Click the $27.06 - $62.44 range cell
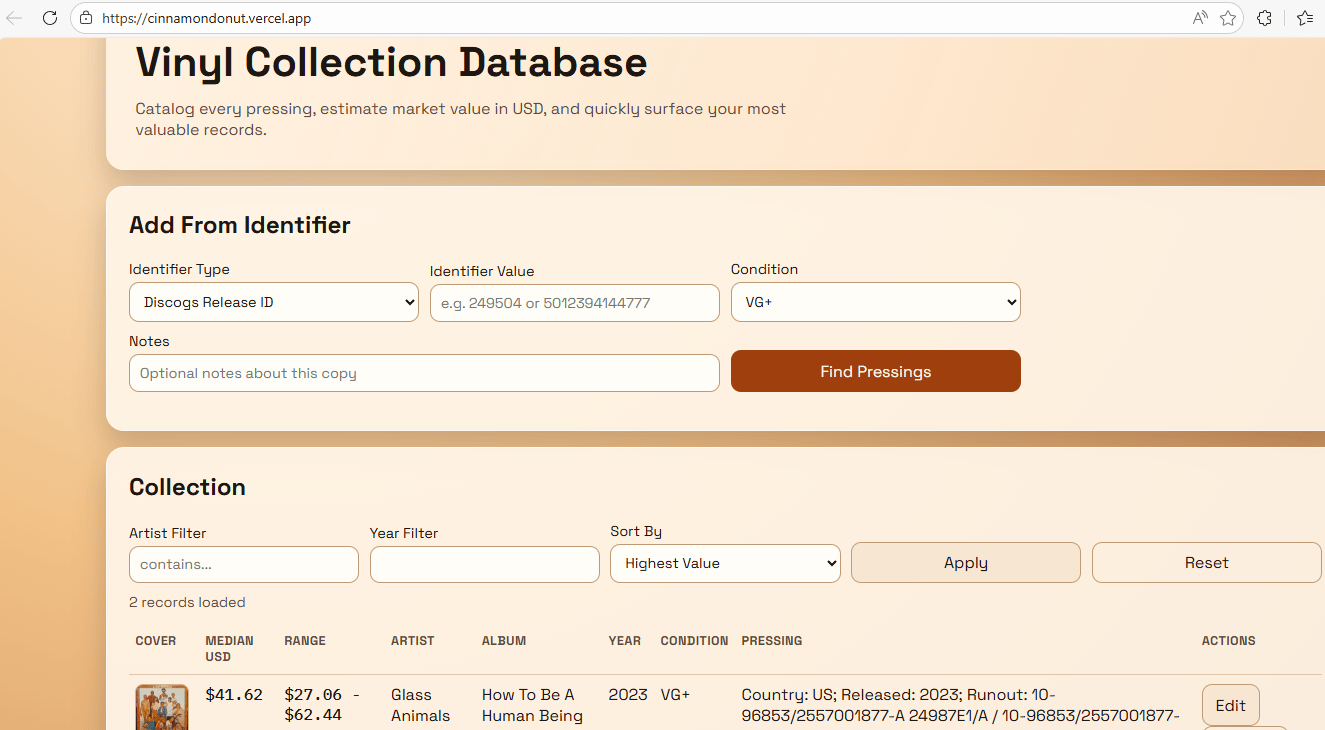The height and width of the screenshot is (730, 1325). pos(322,705)
